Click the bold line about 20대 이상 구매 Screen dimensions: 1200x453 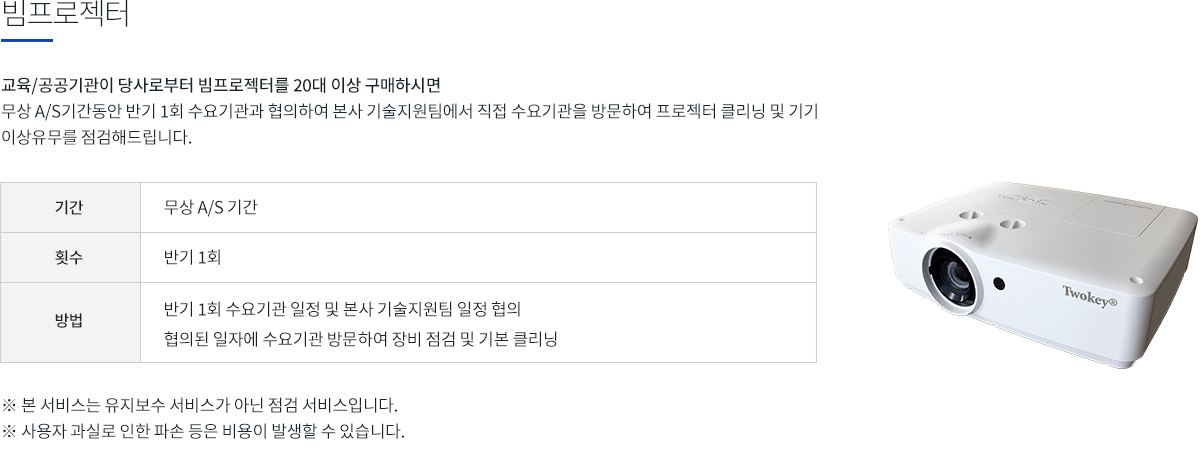click(222, 83)
